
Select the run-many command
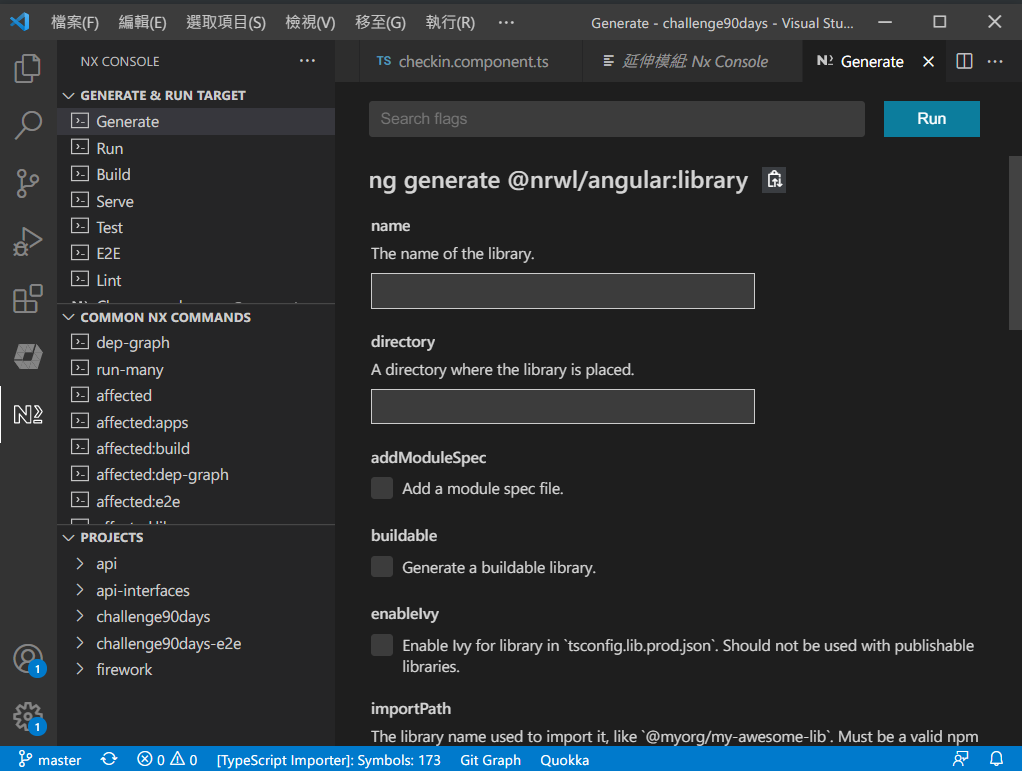point(196,370)
